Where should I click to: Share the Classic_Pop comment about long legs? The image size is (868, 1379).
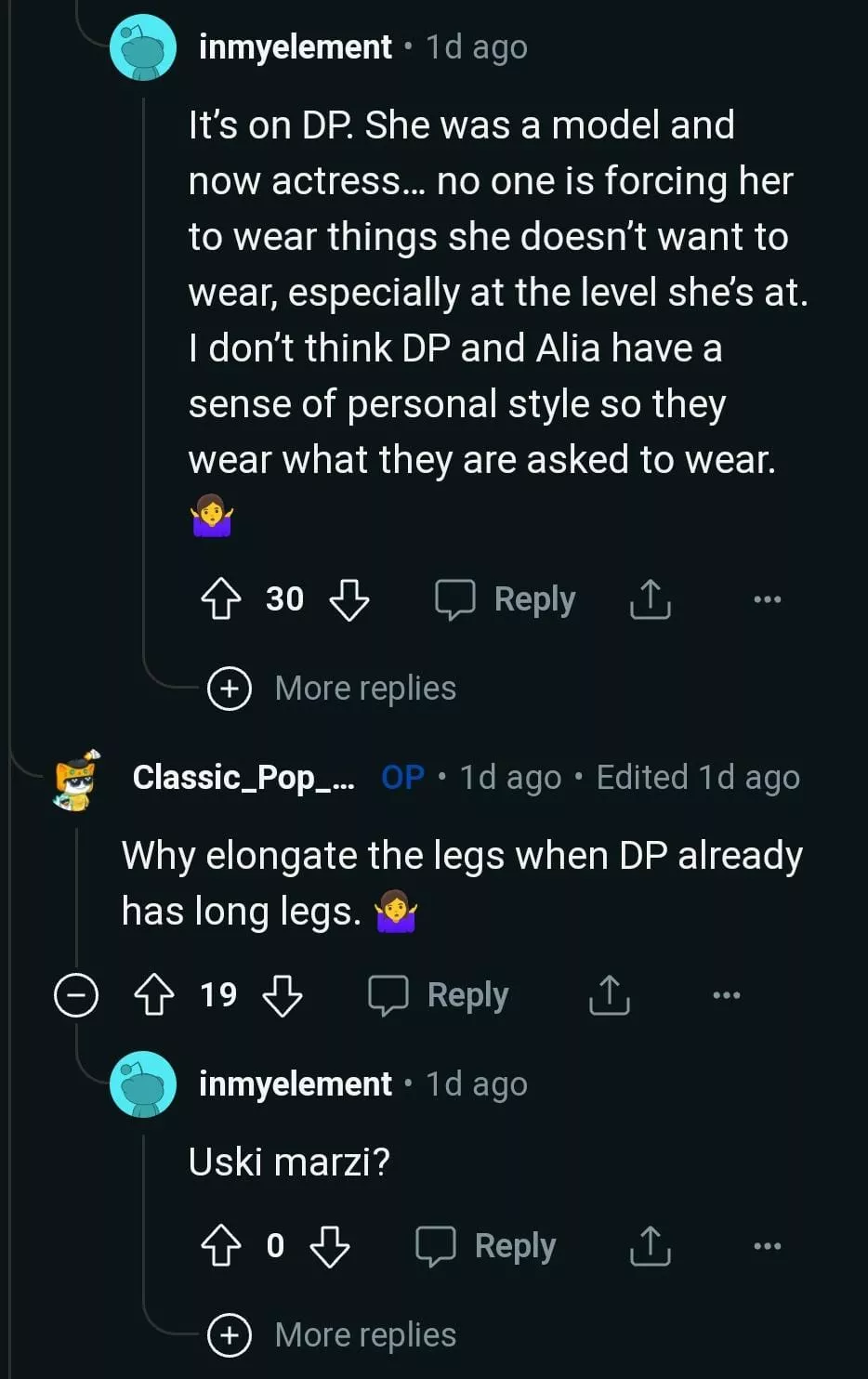609,995
